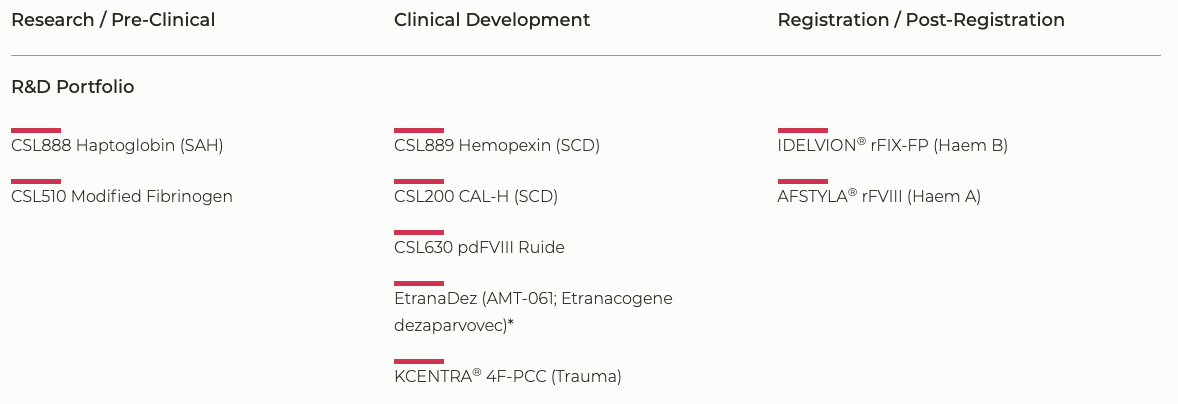Click the red bar above EtranaDez
This screenshot has width=1178, height=404.
tap(419, 283)
